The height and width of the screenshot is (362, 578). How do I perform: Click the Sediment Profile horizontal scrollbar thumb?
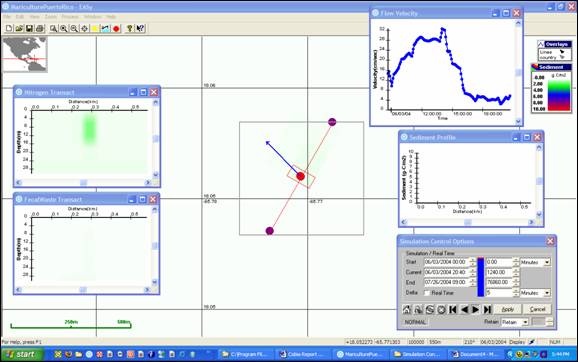point(467,222)
